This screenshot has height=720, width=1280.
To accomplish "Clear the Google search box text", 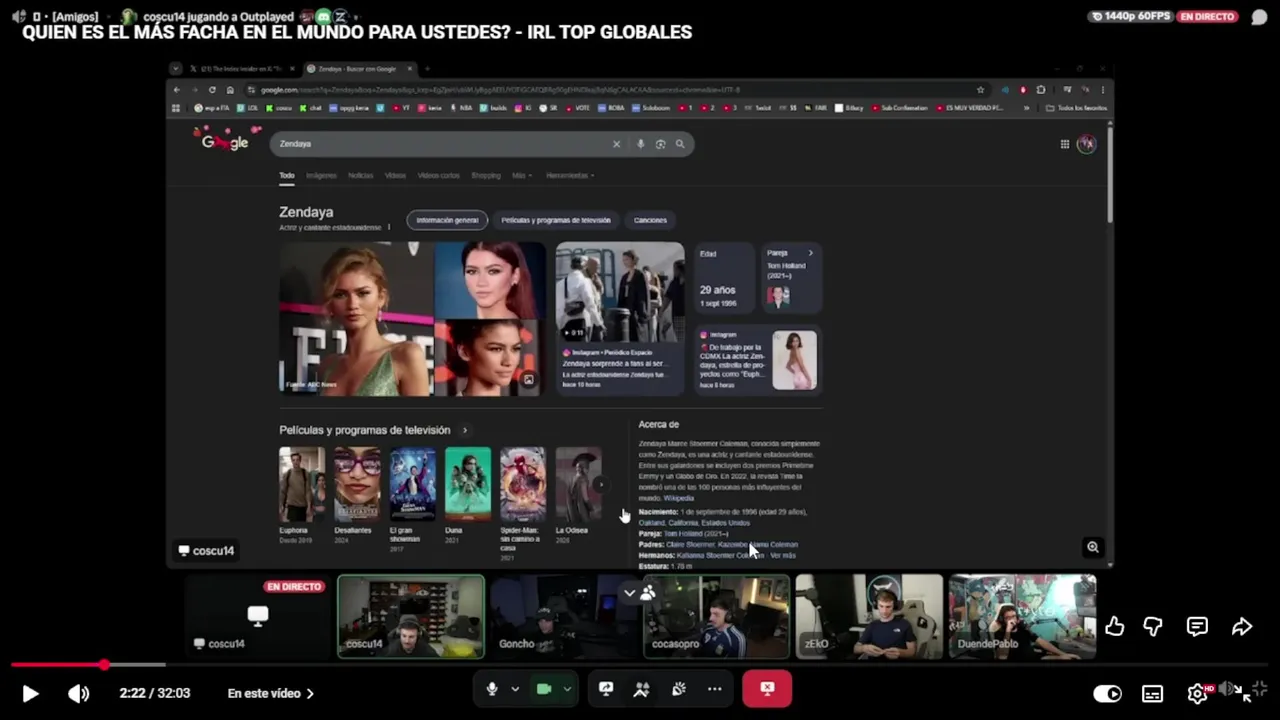I will pyautogui.click(x=616, y=144).
